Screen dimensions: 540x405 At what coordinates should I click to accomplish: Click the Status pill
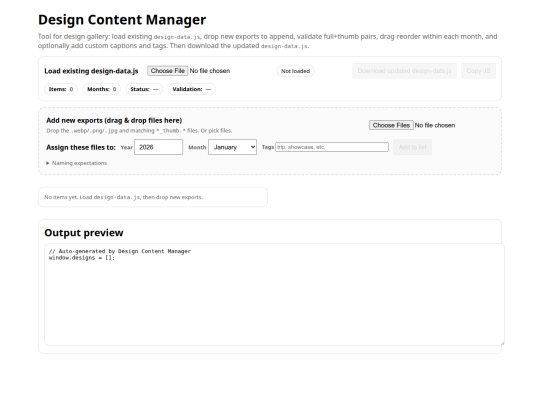[144, 89]
